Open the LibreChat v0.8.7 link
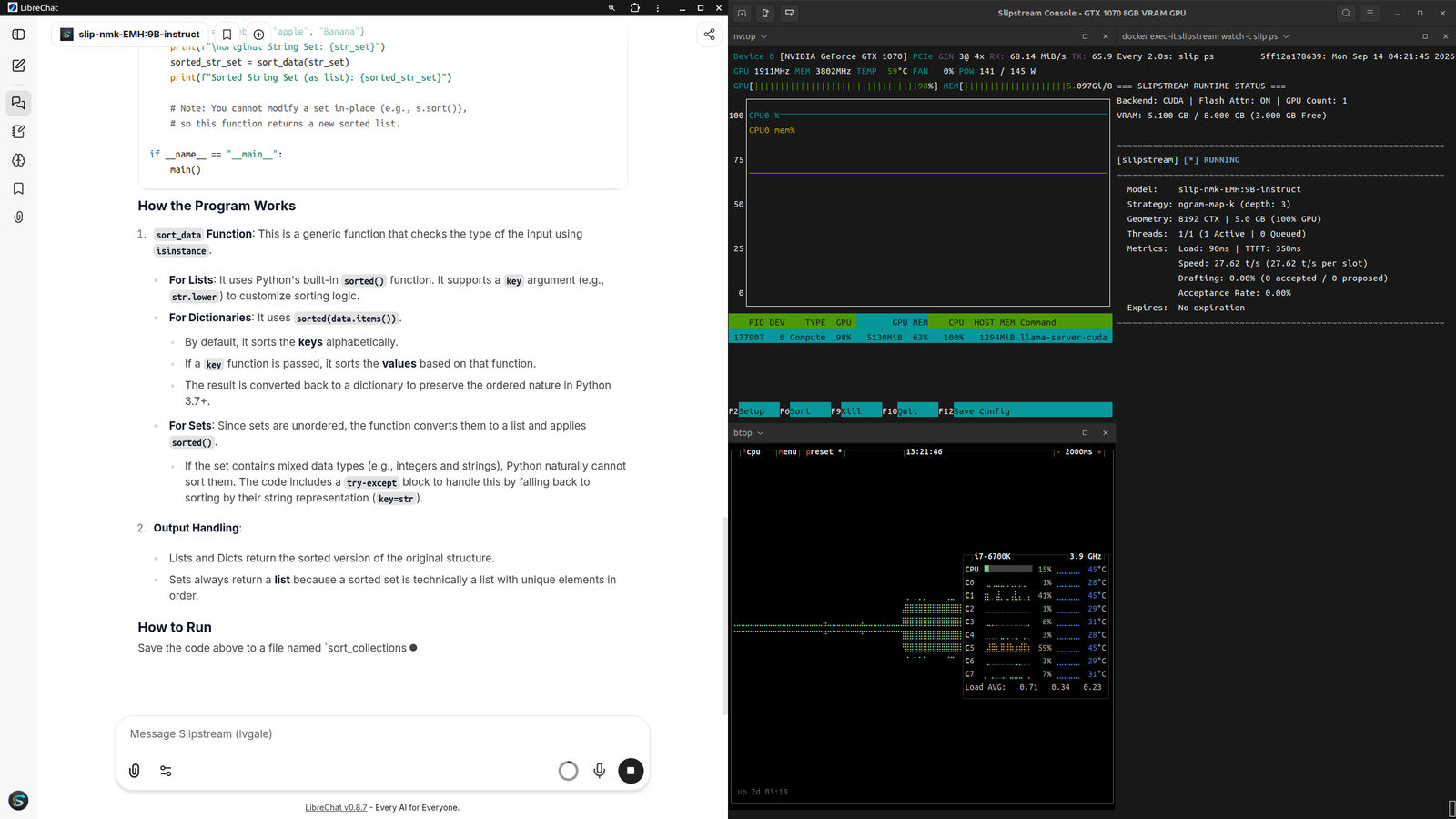The width and height of the screenshot is (1456, 819). [x=336, y=807]
